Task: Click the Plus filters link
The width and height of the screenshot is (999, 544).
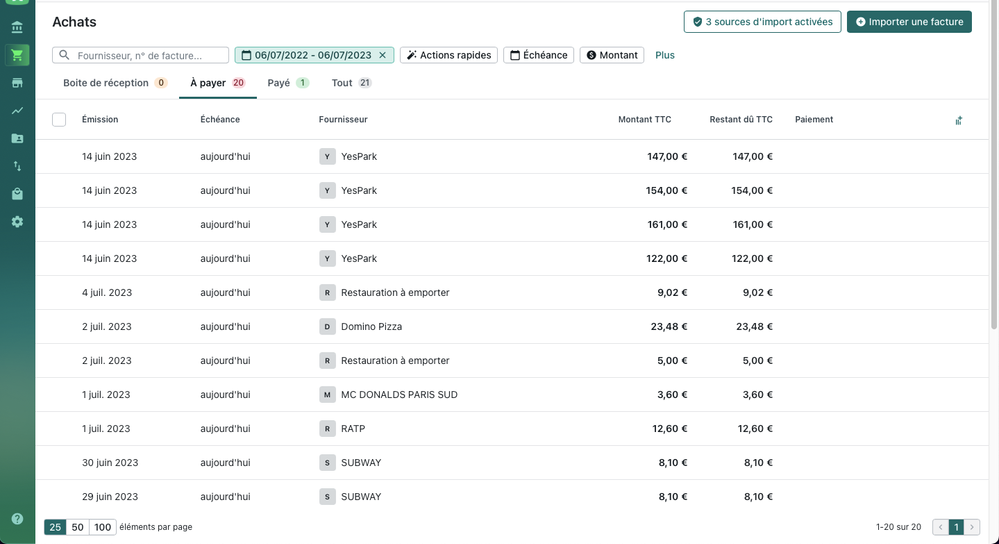Action: [665, 56]
